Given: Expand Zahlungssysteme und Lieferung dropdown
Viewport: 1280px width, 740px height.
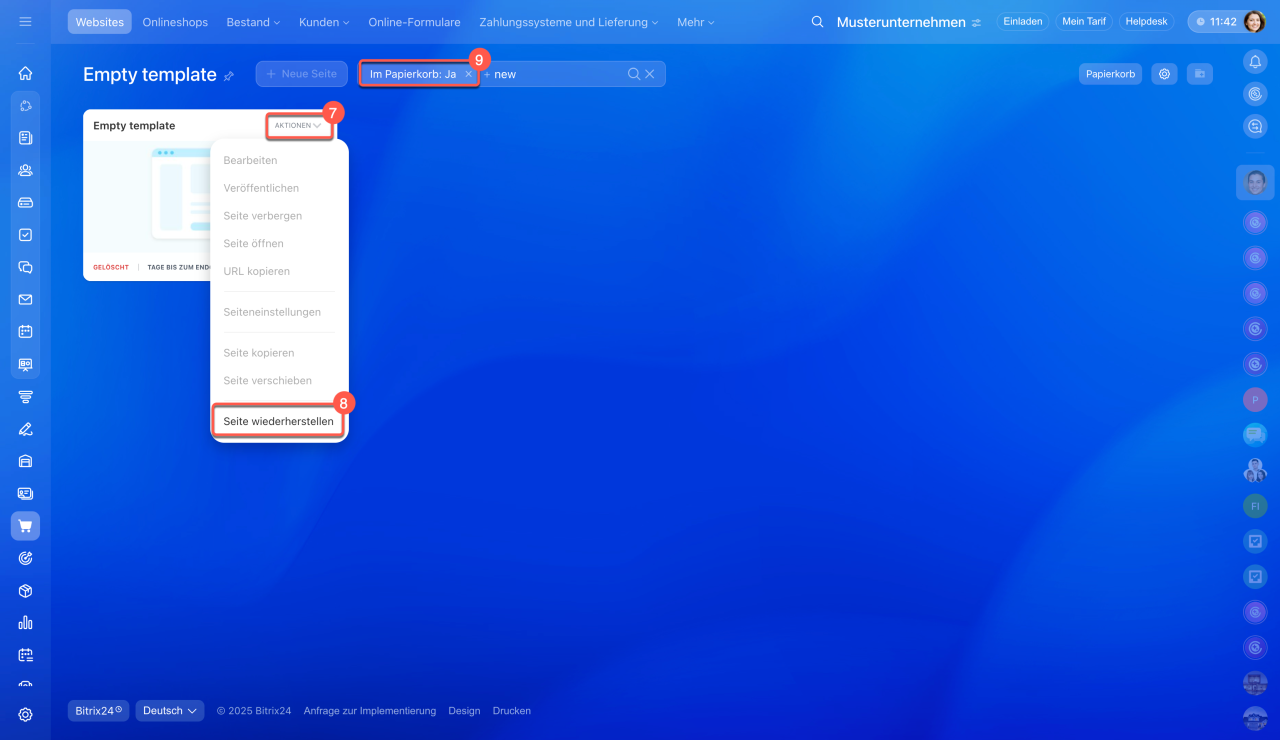Looking at the screenshot, I should (x=569, y=22).
